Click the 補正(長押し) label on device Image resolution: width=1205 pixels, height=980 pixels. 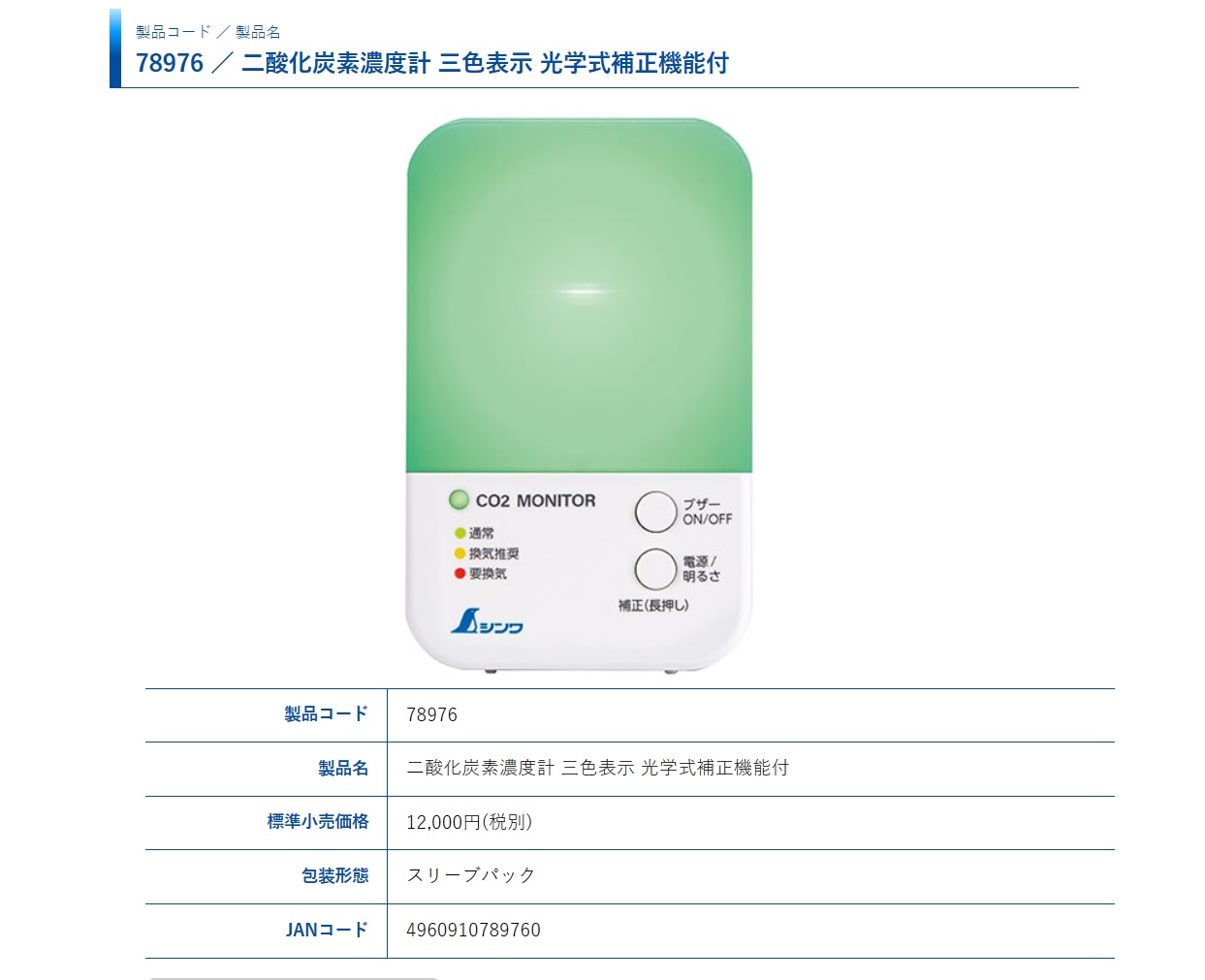tap(653, 605)
